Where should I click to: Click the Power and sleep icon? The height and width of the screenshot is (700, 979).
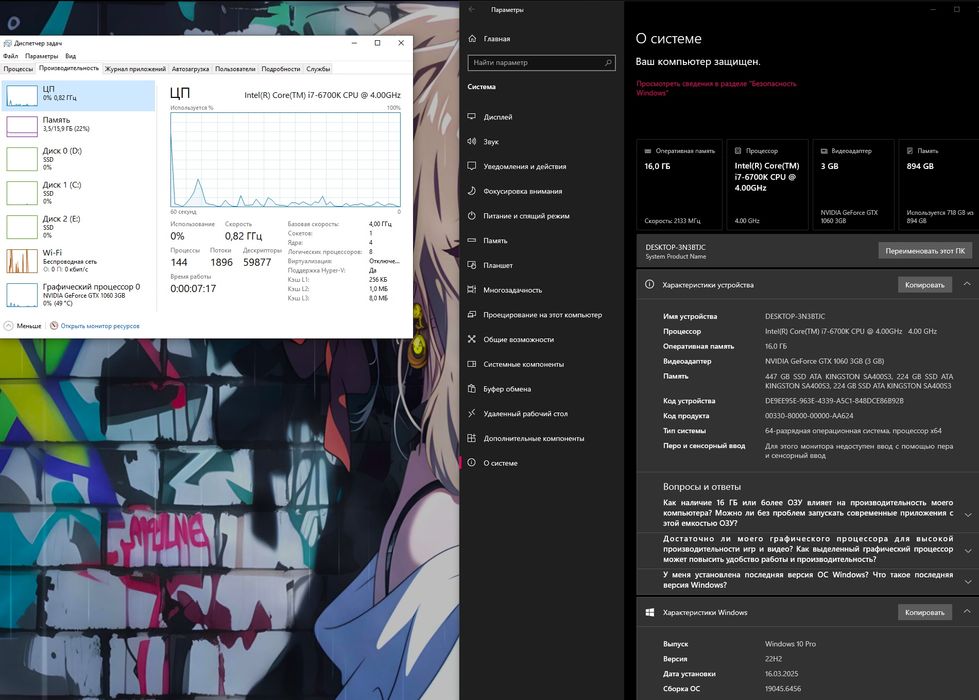point(471,215)
